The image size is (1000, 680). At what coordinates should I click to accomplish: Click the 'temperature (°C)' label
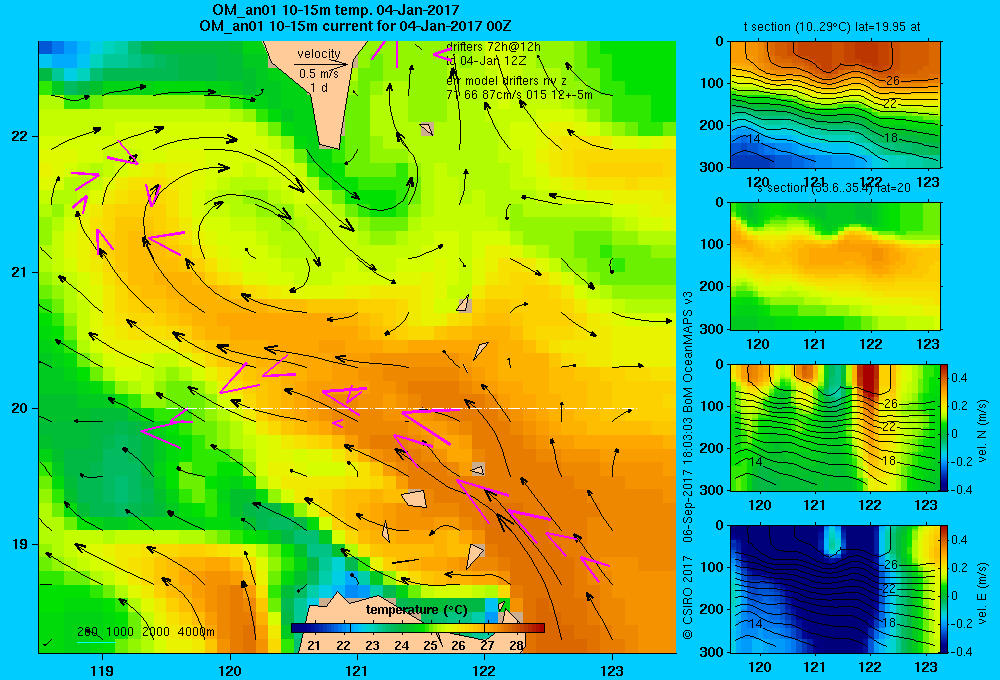tap(416, 610)
